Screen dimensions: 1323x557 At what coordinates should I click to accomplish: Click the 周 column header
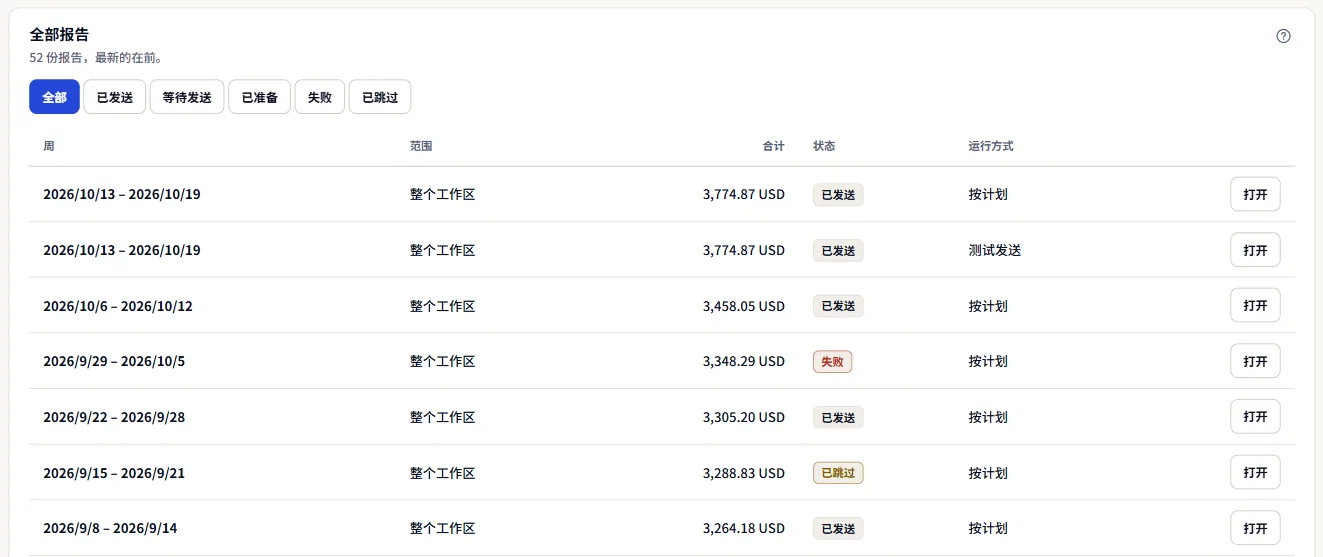49,146
